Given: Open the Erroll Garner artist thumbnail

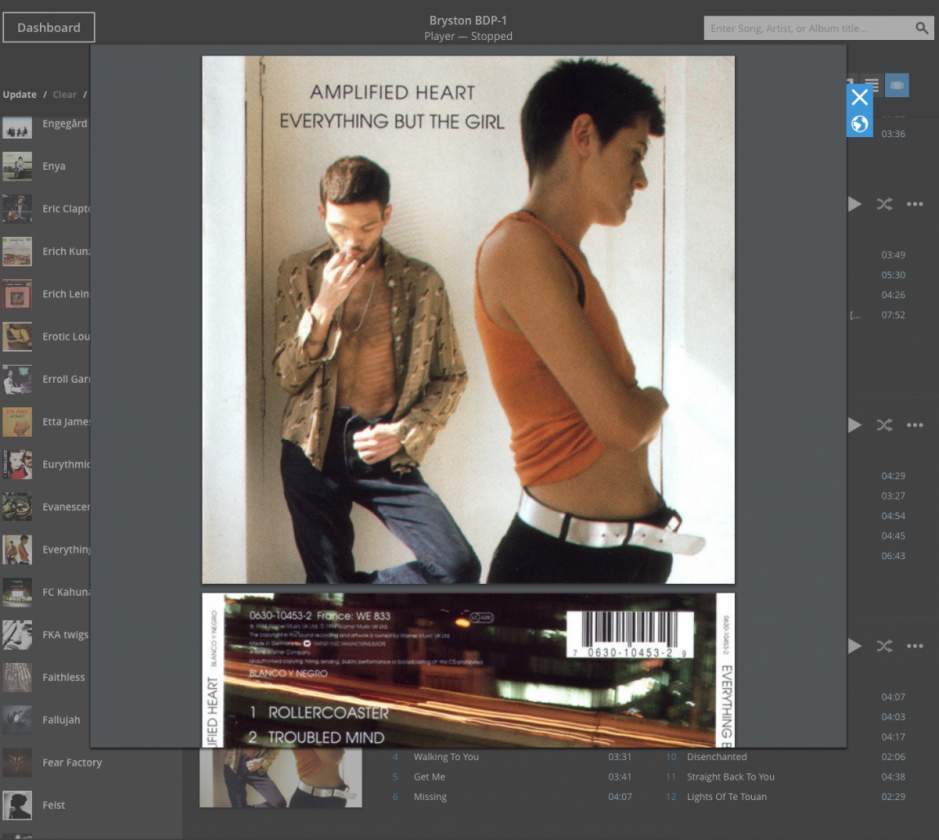Looking at the screenshot, I should (17, 379).
